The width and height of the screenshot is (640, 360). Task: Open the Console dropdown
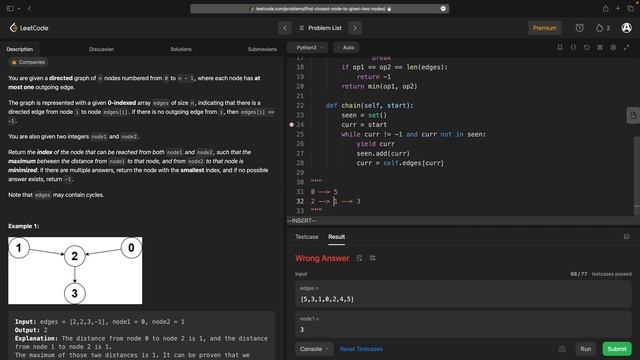313,349
